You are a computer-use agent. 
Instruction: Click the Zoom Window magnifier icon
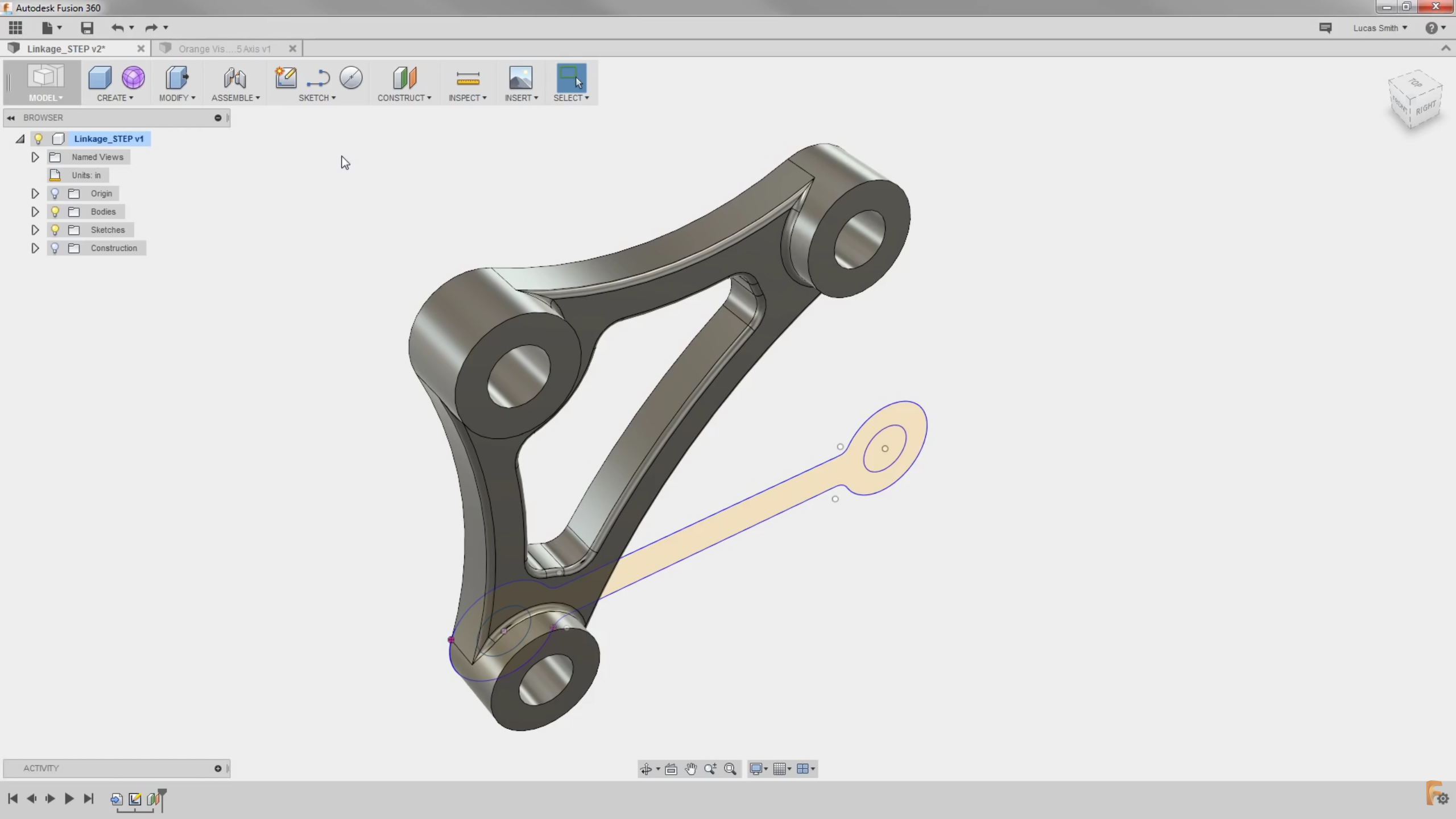[730, 769]
